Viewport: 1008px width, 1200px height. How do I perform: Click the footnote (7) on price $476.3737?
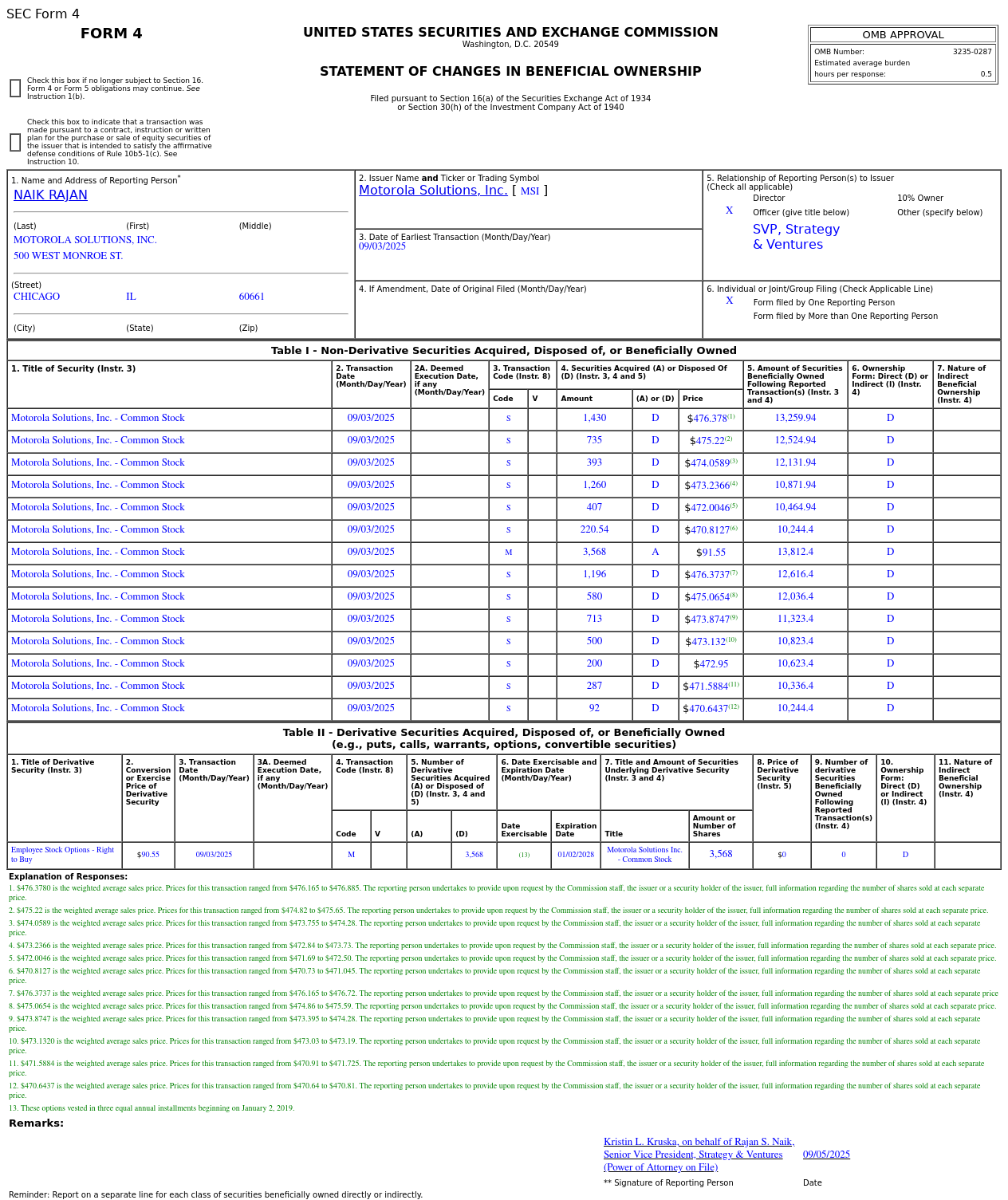click(x=734, y=572)
